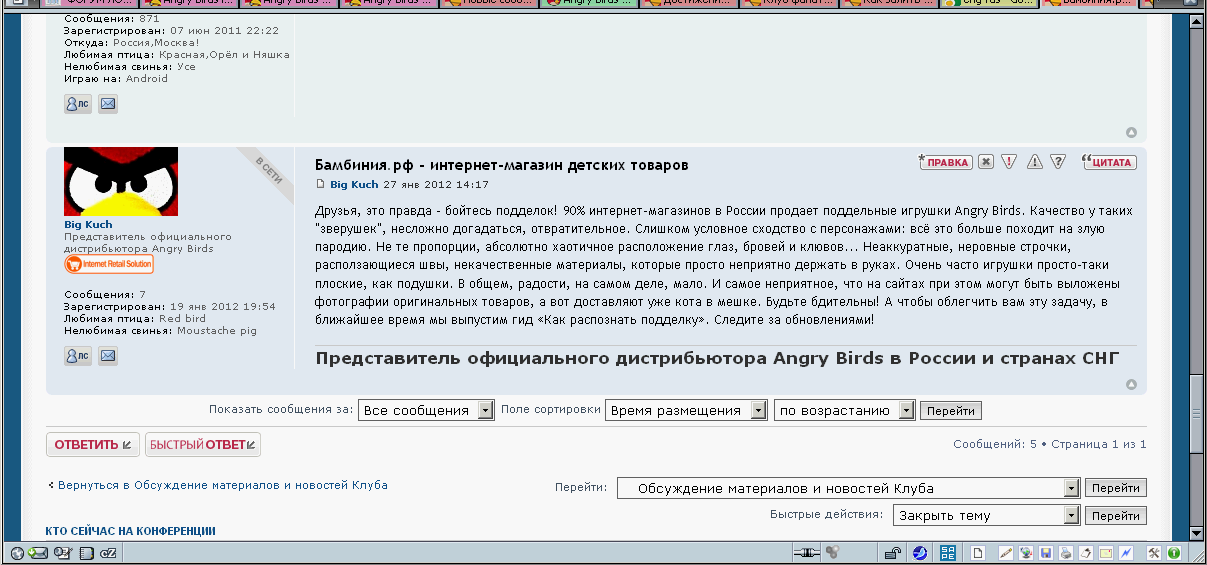Report the post using the red exclamation icon
The width and height of the screenshot is (1207, 565).
[1009, 162]
